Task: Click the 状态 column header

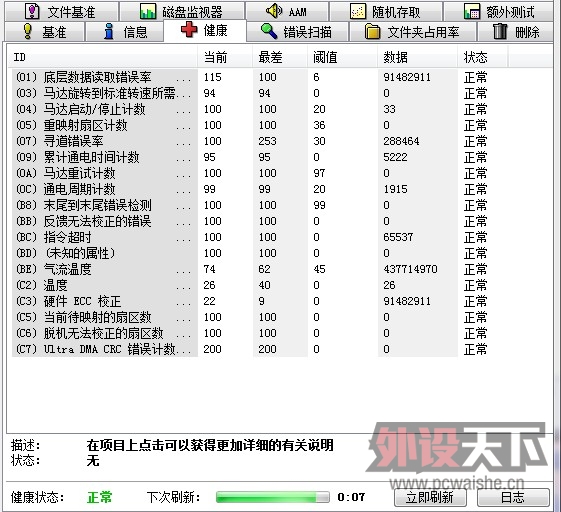Action: (x=483, y=57)
